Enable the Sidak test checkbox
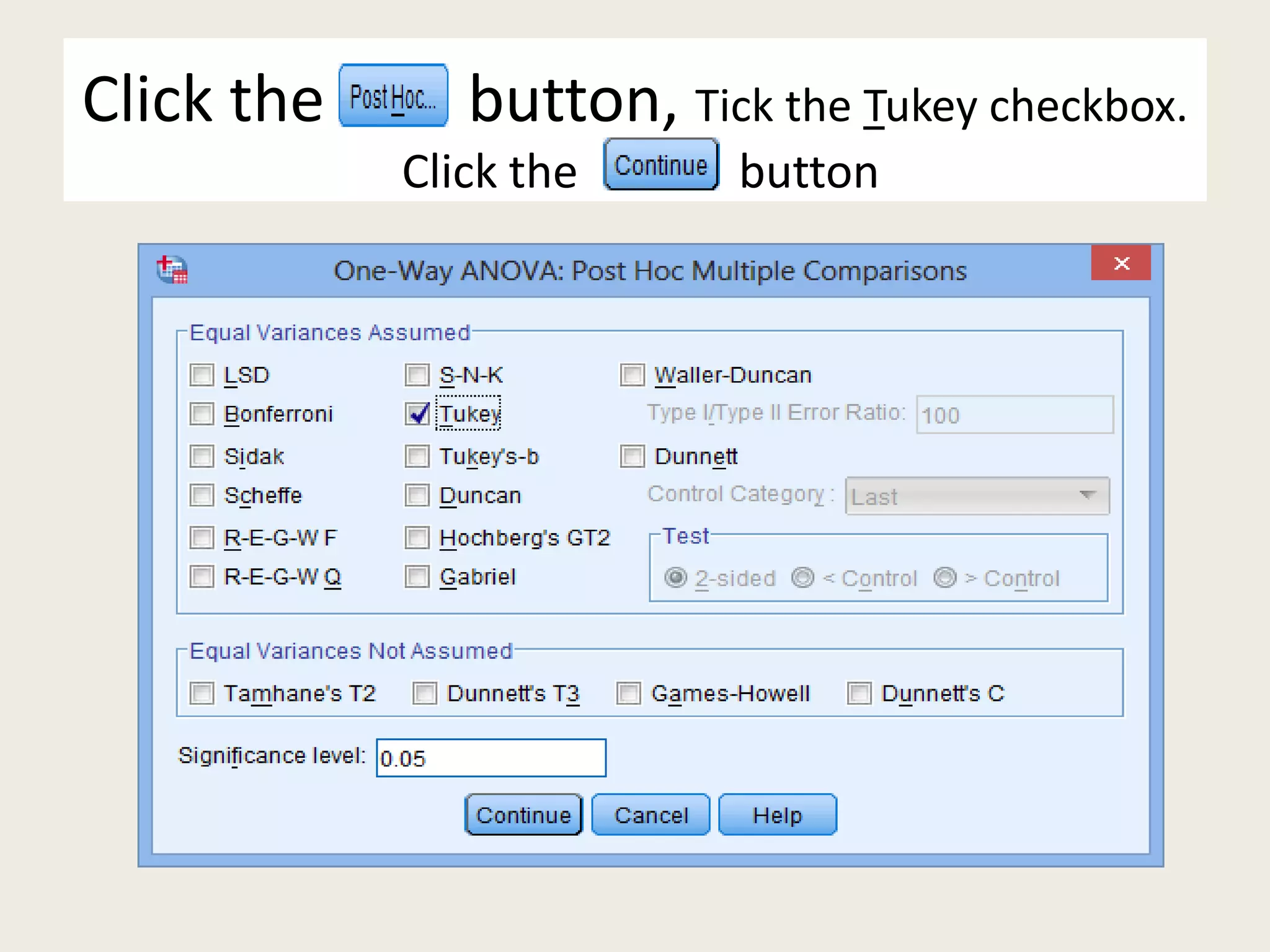The width and height of the screenshot is (1270, 952). [x=202, y=457]
